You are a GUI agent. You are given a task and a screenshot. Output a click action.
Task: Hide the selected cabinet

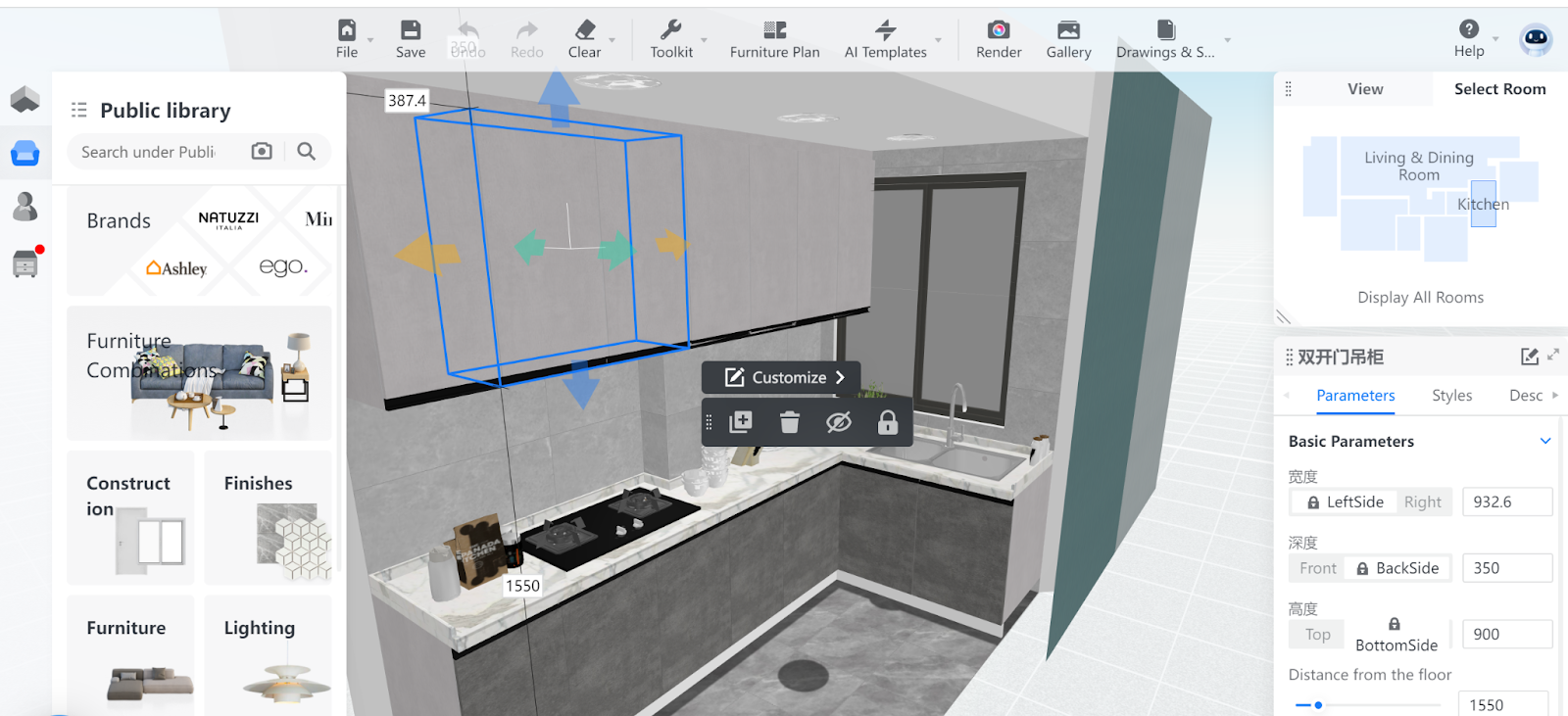(838, 422)
